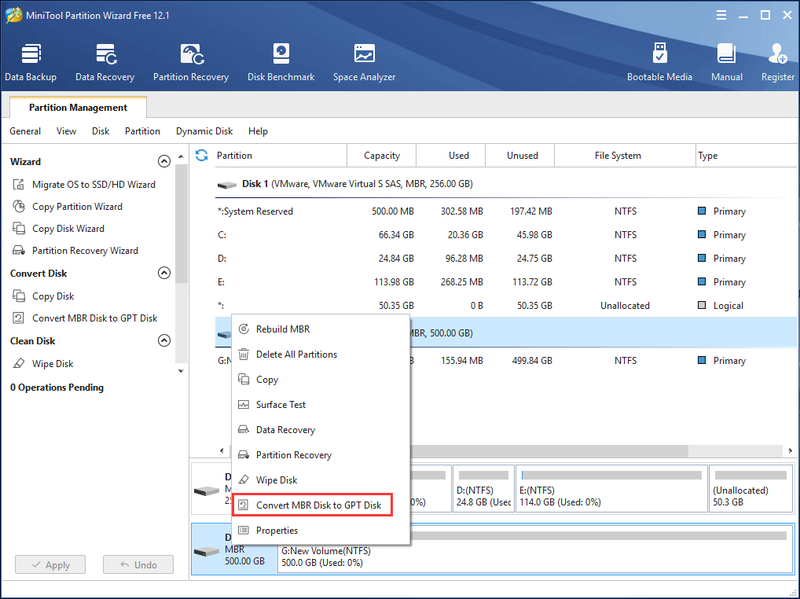Open Partition Recovery in top toolbar
Viewport: 800px width, 599px height.
tap(191, 62)
